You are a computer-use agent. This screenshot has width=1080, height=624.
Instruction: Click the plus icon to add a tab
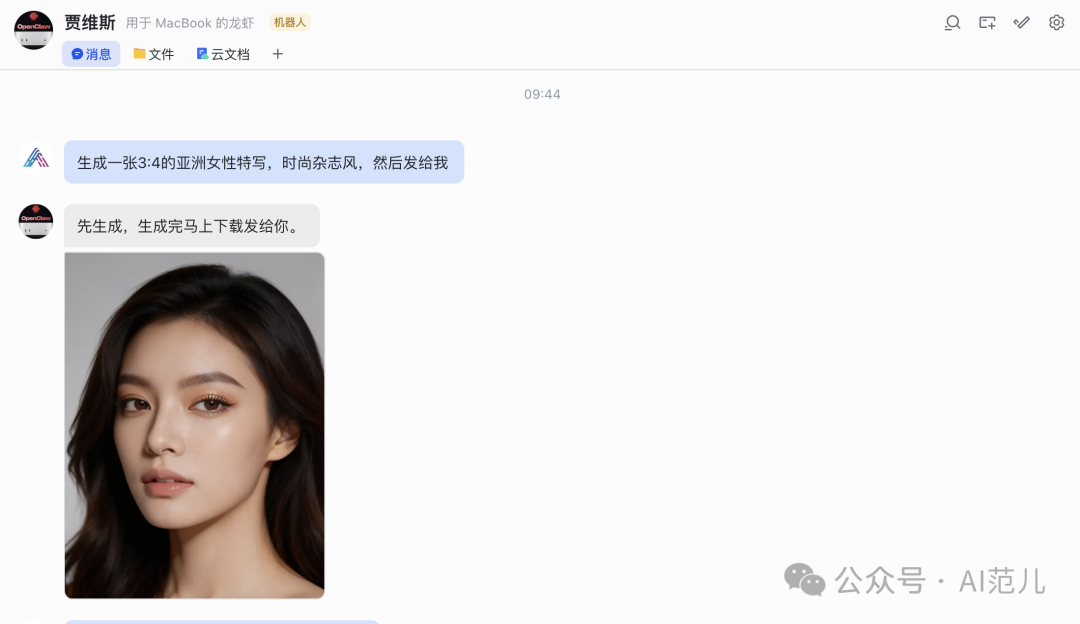(278, 54)
